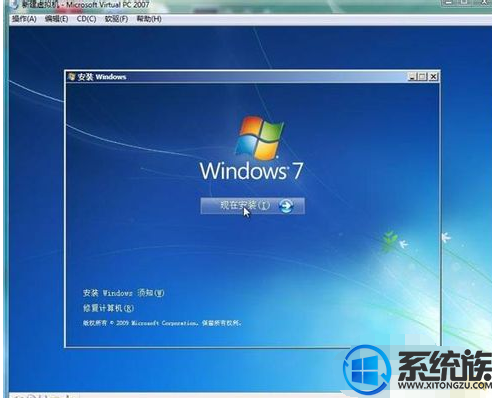The width and height of the screenshot is (492, 398).
Task: Click the Virtual PC 2007 title bar icon
Action: coord(14,5)
